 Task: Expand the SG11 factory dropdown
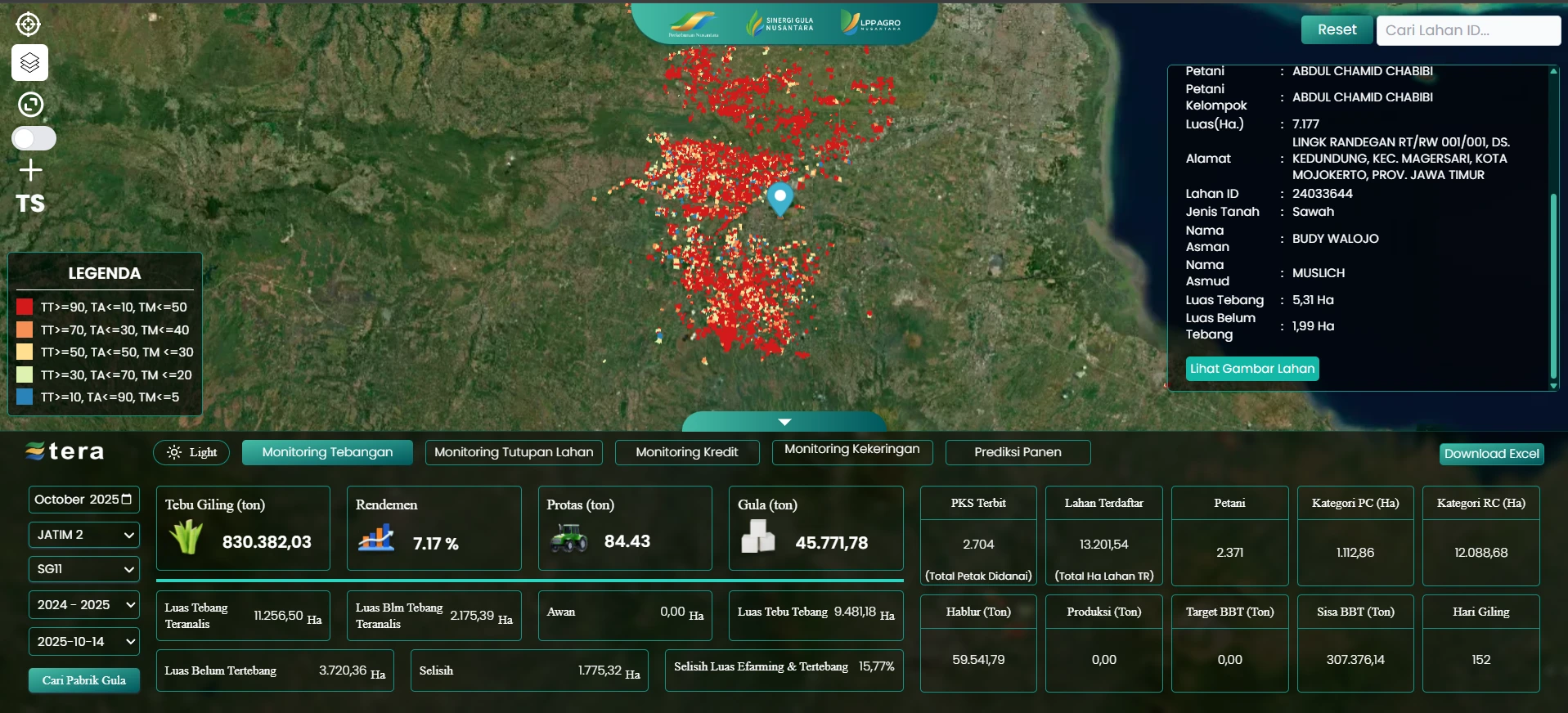84,569
